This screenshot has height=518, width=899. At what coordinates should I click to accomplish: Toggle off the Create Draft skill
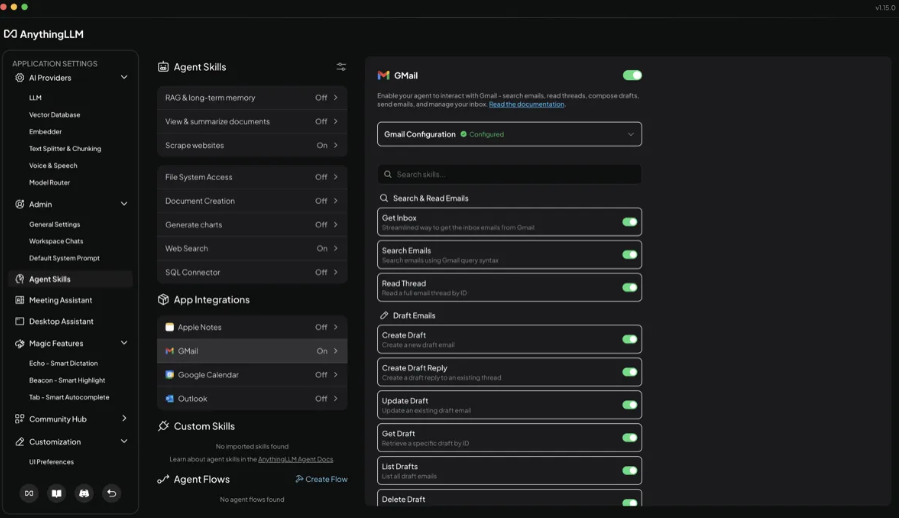(630, 339)
